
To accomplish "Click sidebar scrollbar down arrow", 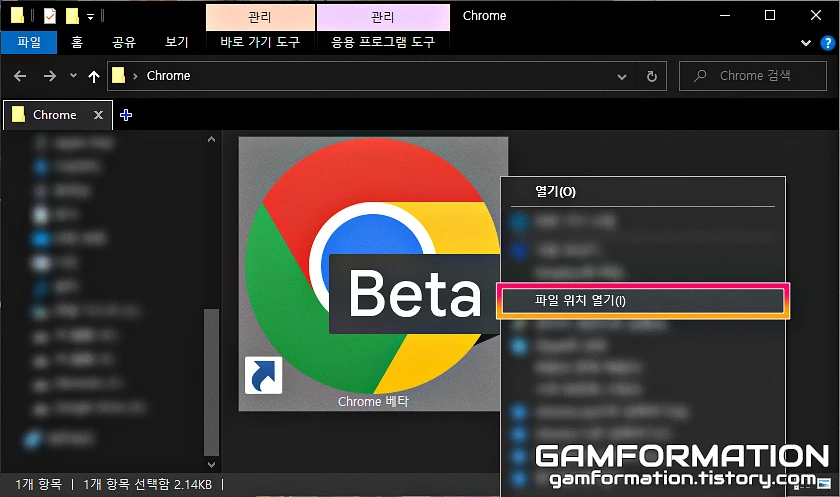I will pos(211,464).
